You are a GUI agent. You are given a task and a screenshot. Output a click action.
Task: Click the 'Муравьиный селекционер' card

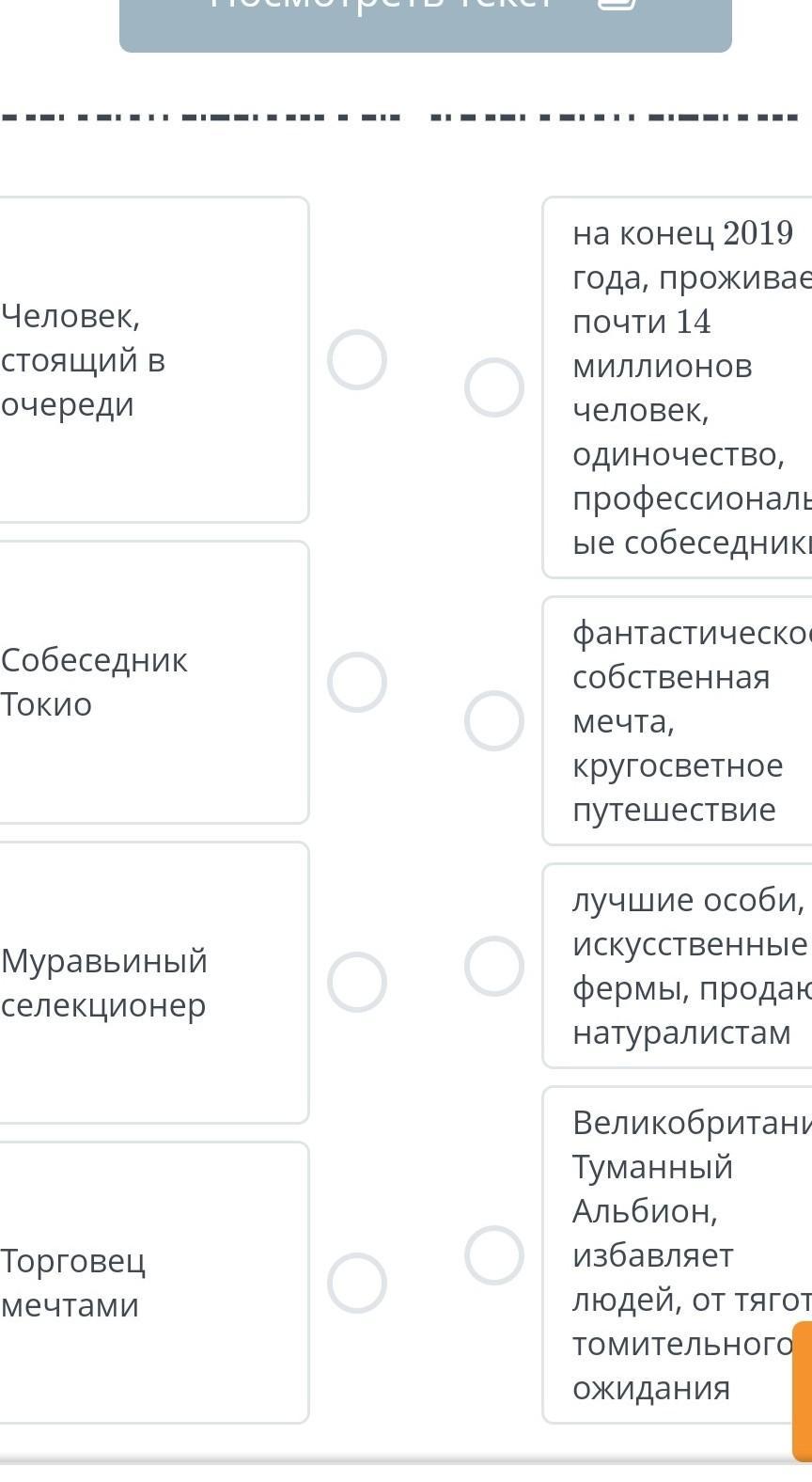click(150, 982)
